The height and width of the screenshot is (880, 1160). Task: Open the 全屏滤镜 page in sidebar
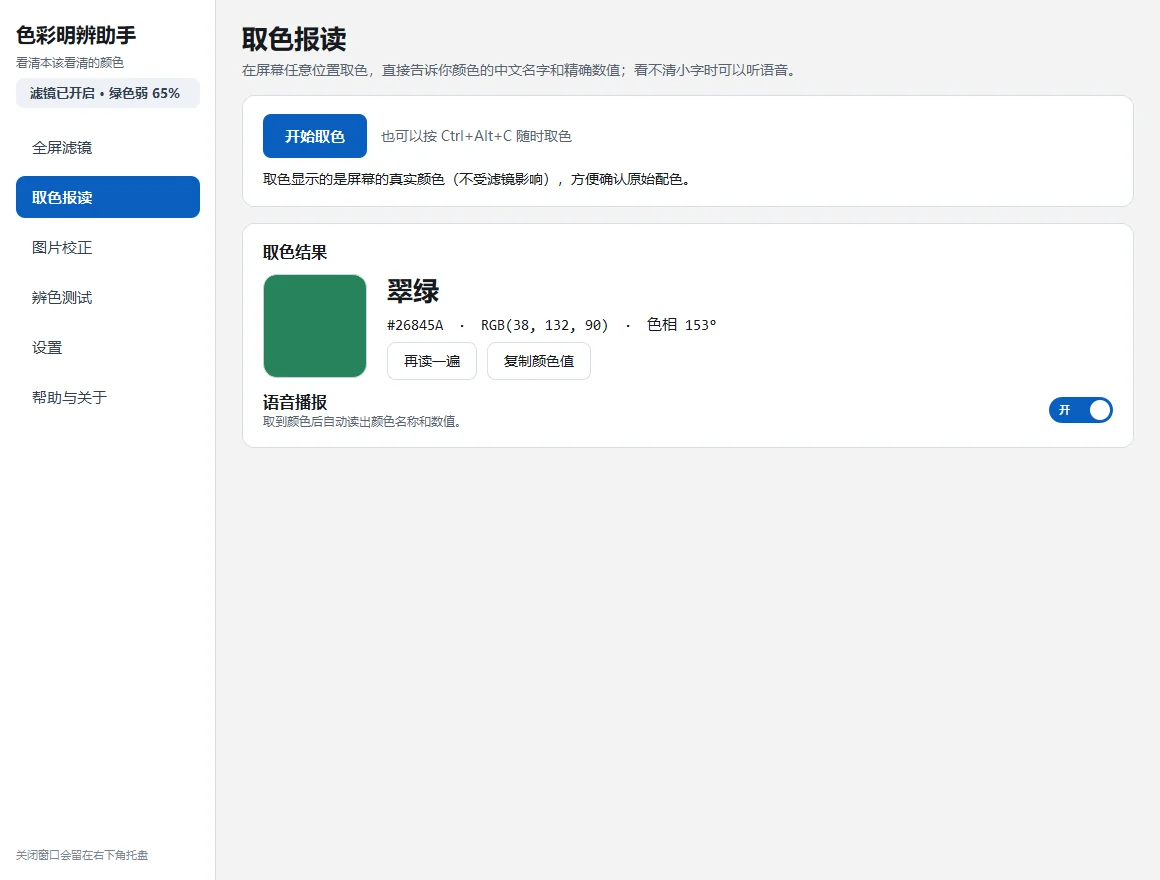[x=108, y=147]
